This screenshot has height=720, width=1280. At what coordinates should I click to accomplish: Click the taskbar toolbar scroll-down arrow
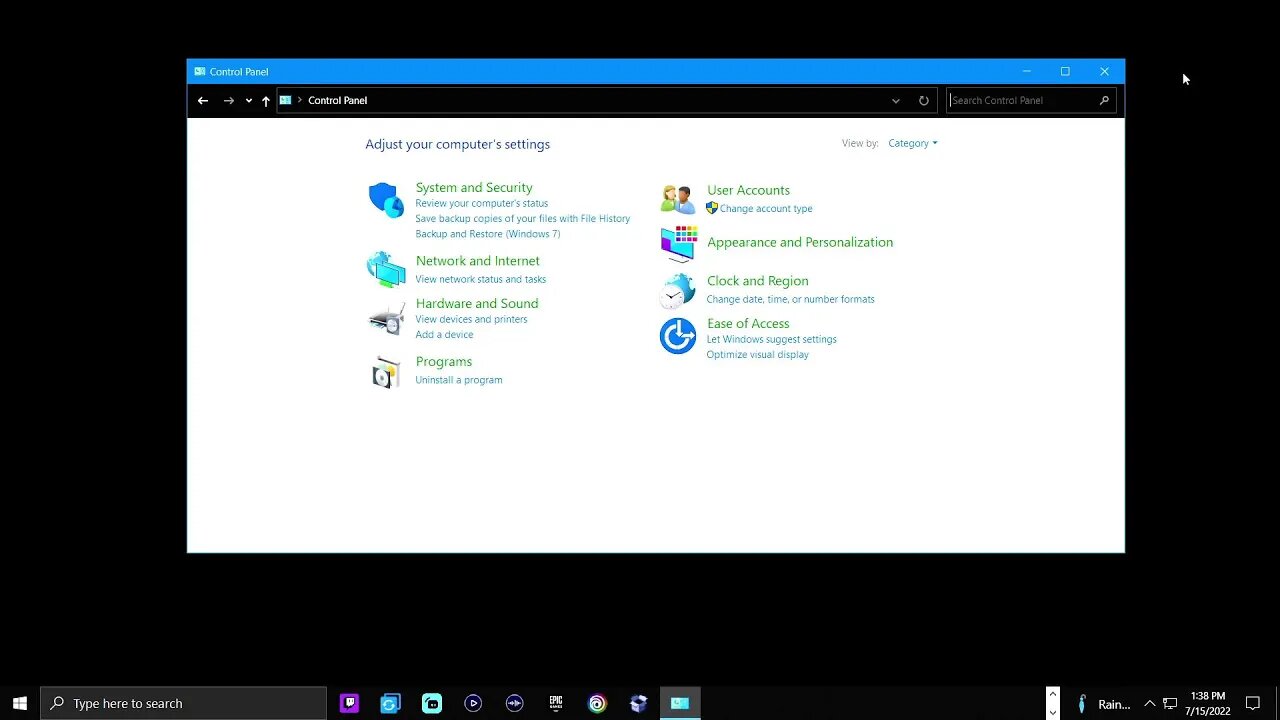pyautogui.click(x=1053, y=712)
